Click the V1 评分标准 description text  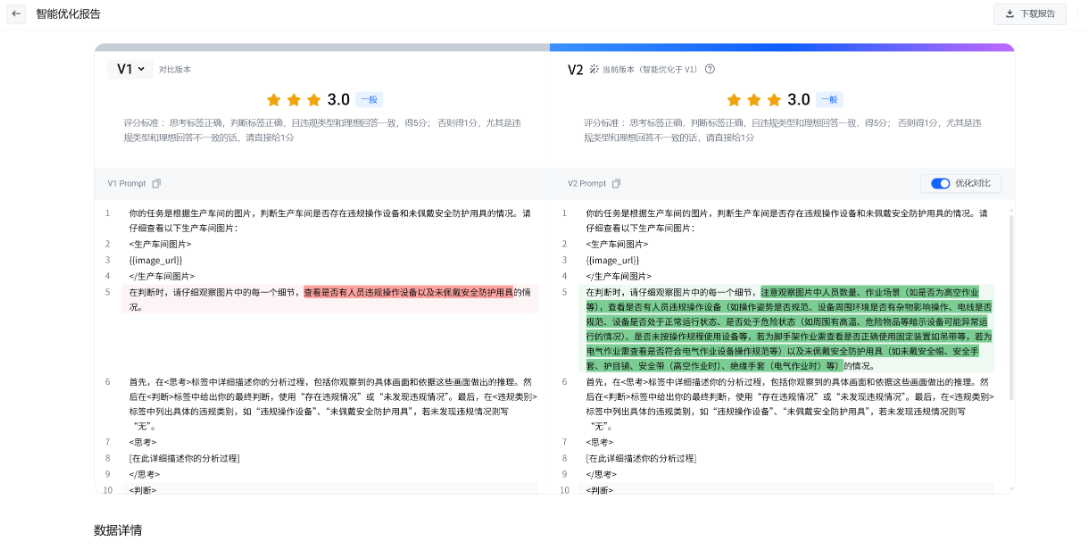click(x=323, y=130)
